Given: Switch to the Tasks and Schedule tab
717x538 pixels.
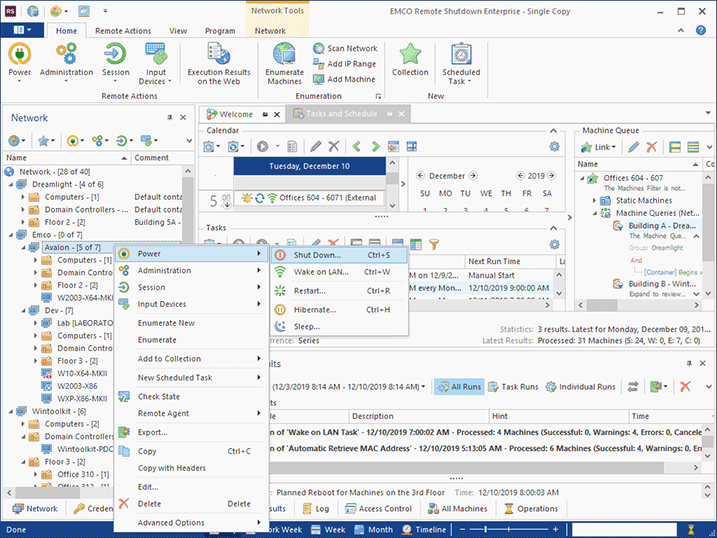Looking at the screenshot, I should (x=343, y=114).
